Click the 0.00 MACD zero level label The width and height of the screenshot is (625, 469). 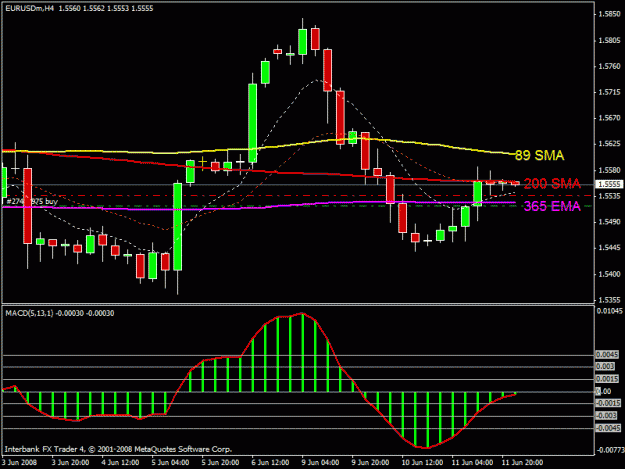pyautogui.click(x=603, y=391)
